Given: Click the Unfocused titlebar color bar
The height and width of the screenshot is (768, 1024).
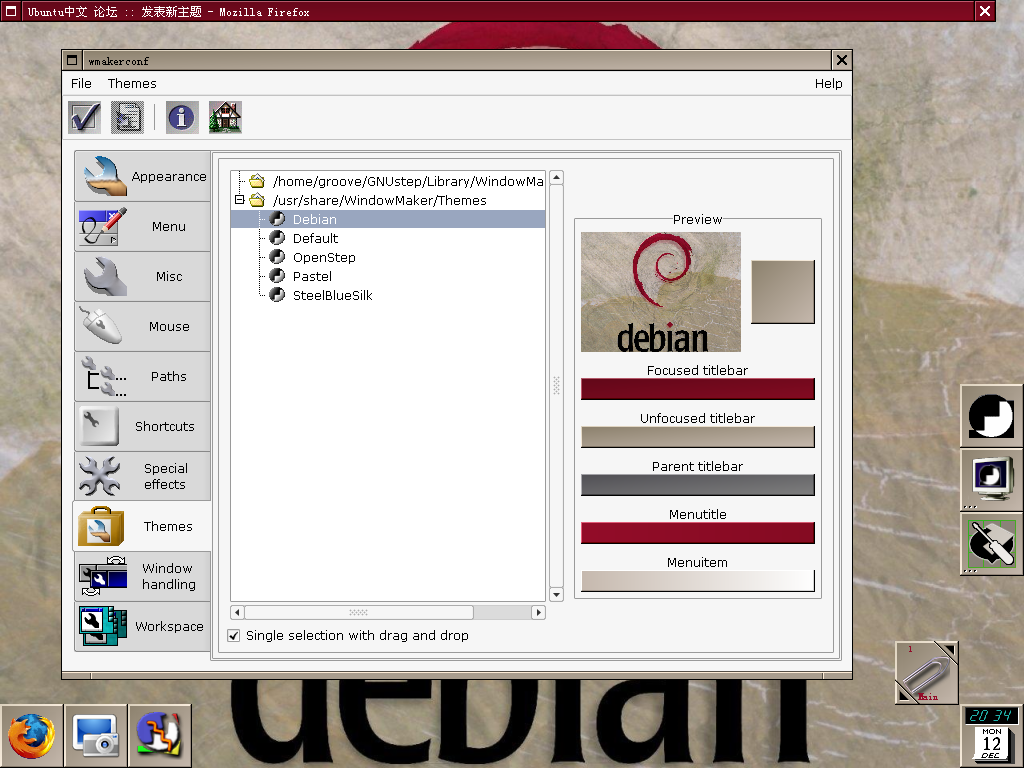Looking at the screenshot, I should (x=697, y=437).
